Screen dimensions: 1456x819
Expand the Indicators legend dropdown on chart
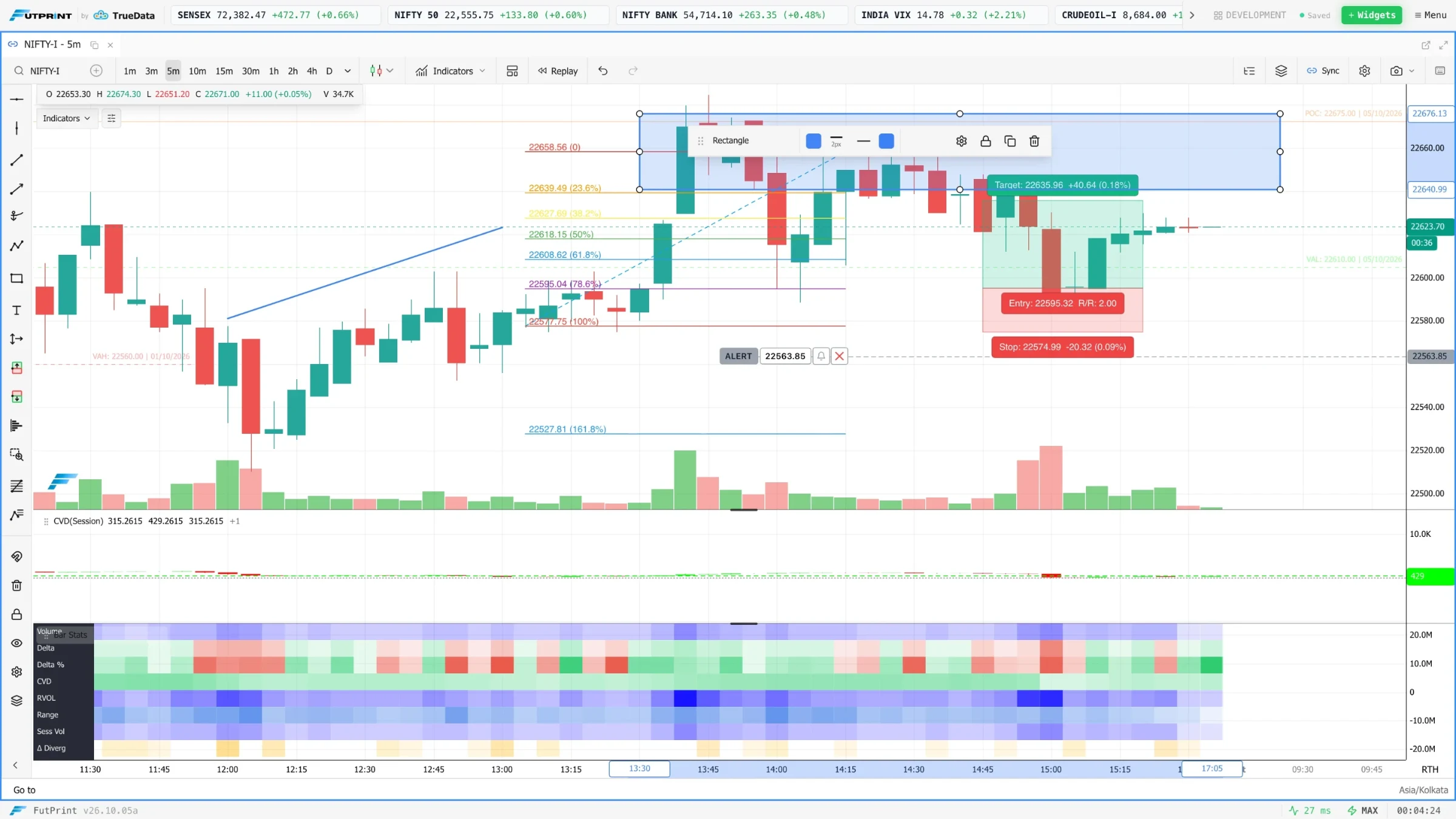coord(66,118)
